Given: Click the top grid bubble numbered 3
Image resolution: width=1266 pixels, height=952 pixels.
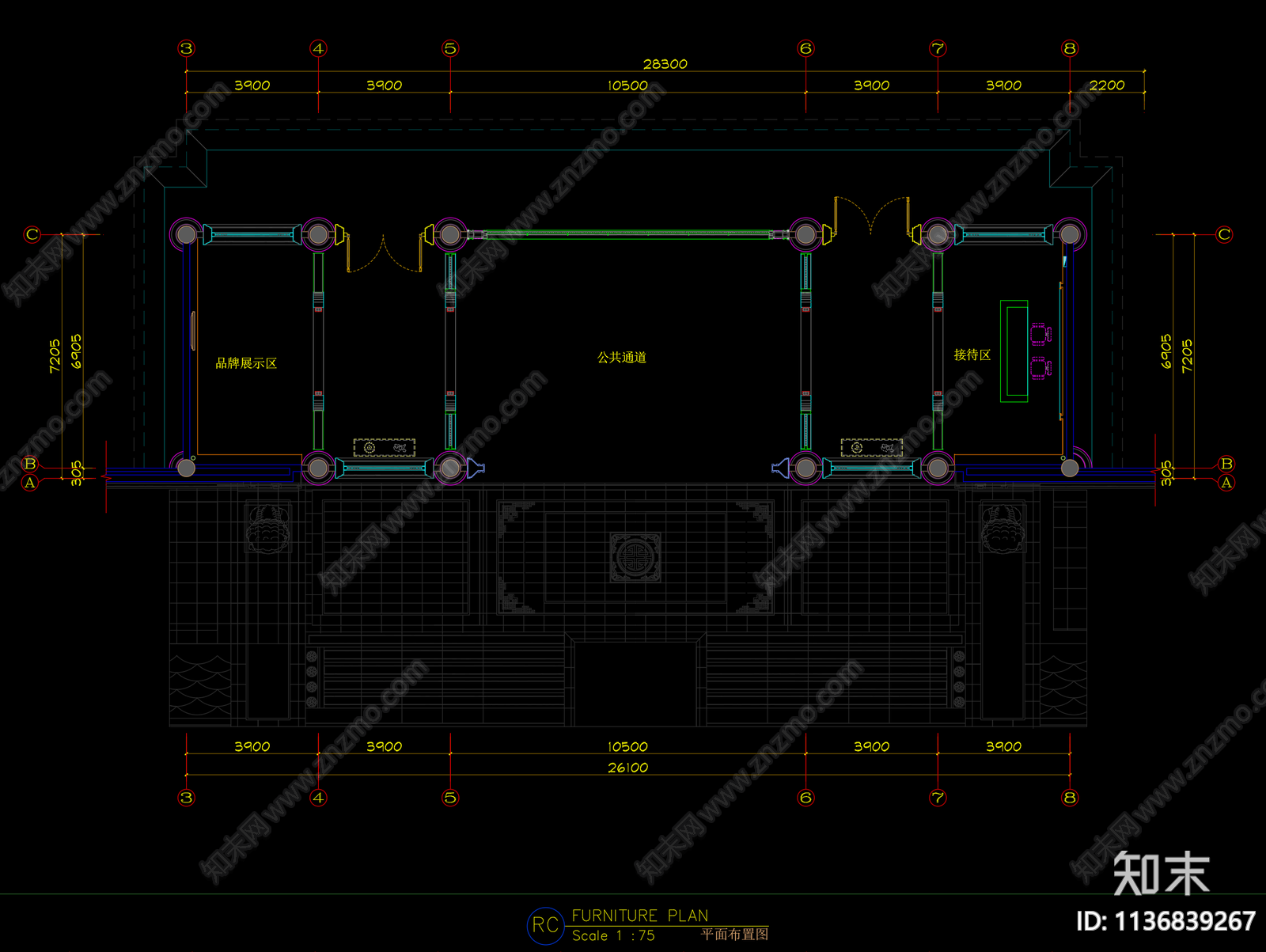Looking at the screenshot, I should tap(186, 48).
